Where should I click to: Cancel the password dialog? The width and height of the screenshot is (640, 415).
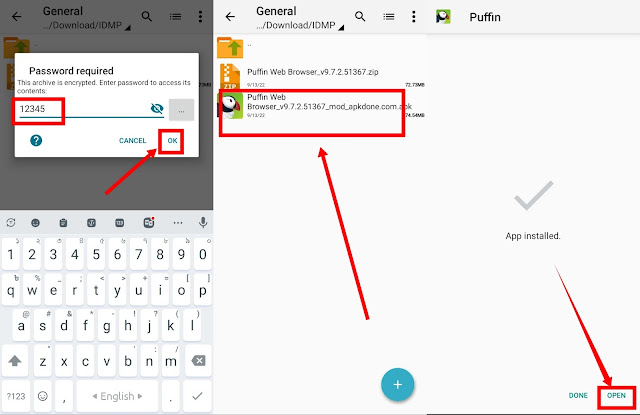[132, 141]
